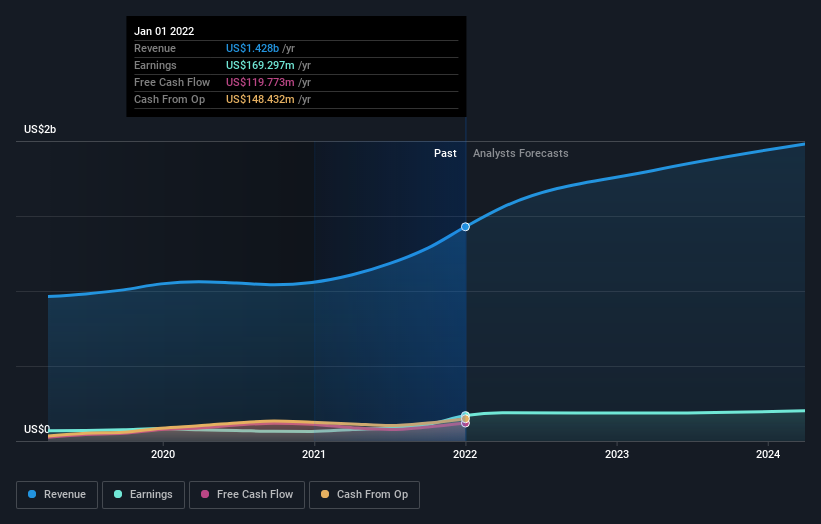Screen dimensions: 821x524
Task: Select the 2023 x-axis label
Action: pyautogui.click(x=617, y=454)
